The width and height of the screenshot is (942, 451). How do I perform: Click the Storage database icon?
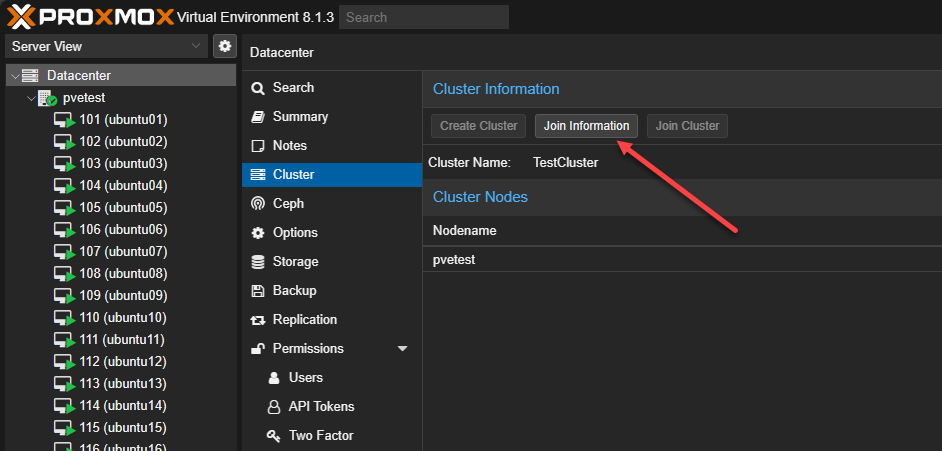(258, 262)
